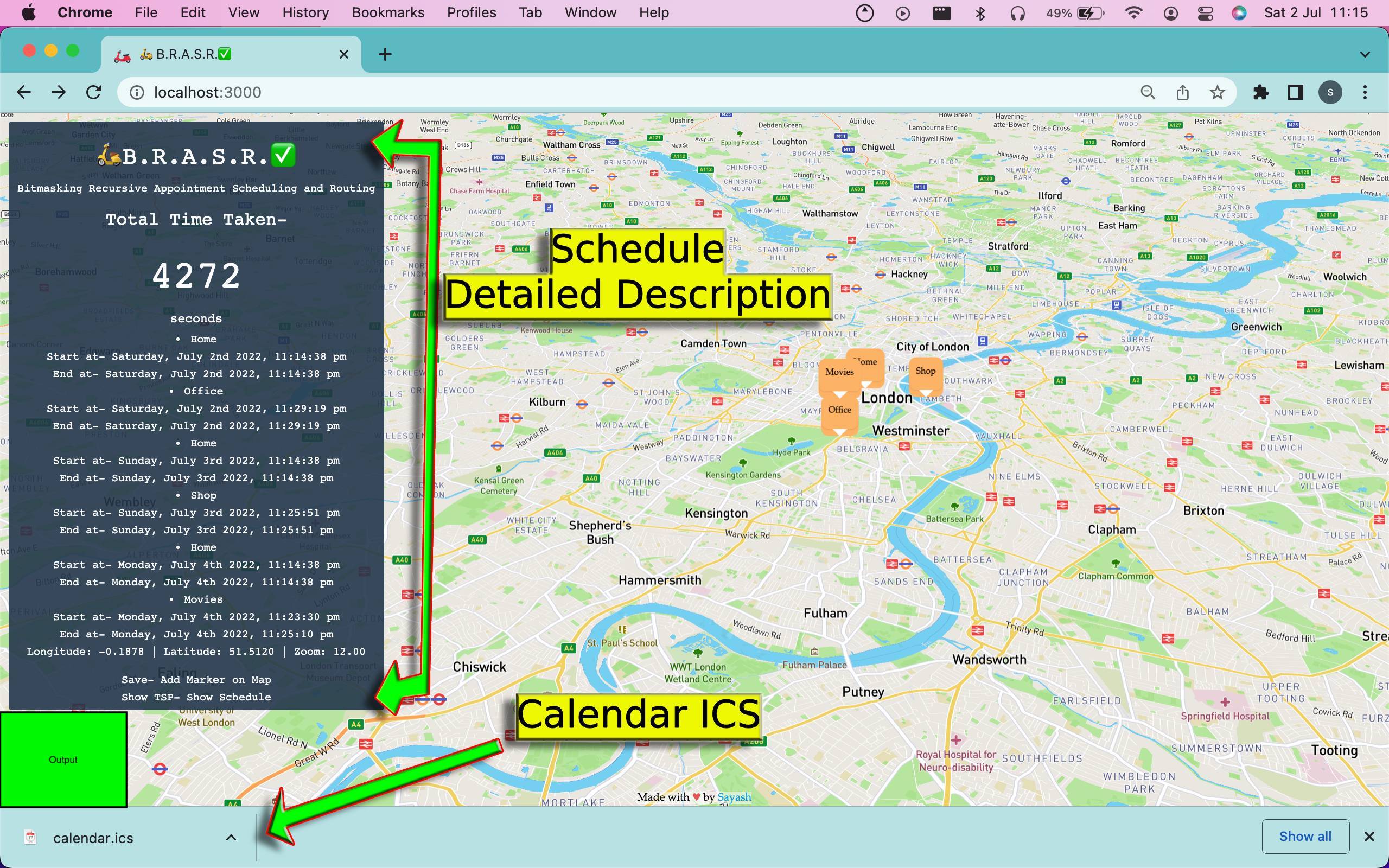Click the Bluetooth menu bar icon
The image size is (1389, 868).
[980, 12]
